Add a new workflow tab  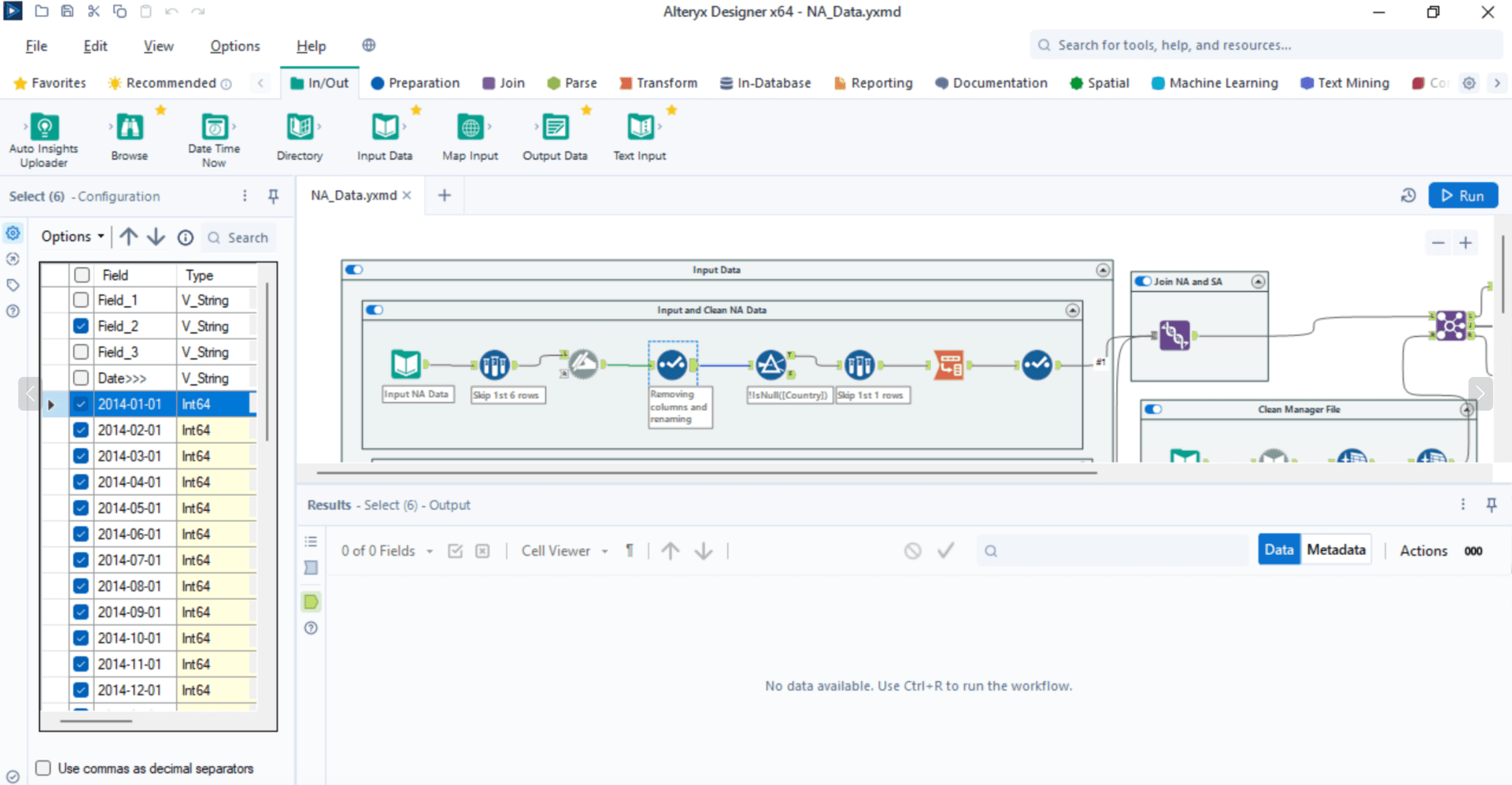click(x=445, y=195)
